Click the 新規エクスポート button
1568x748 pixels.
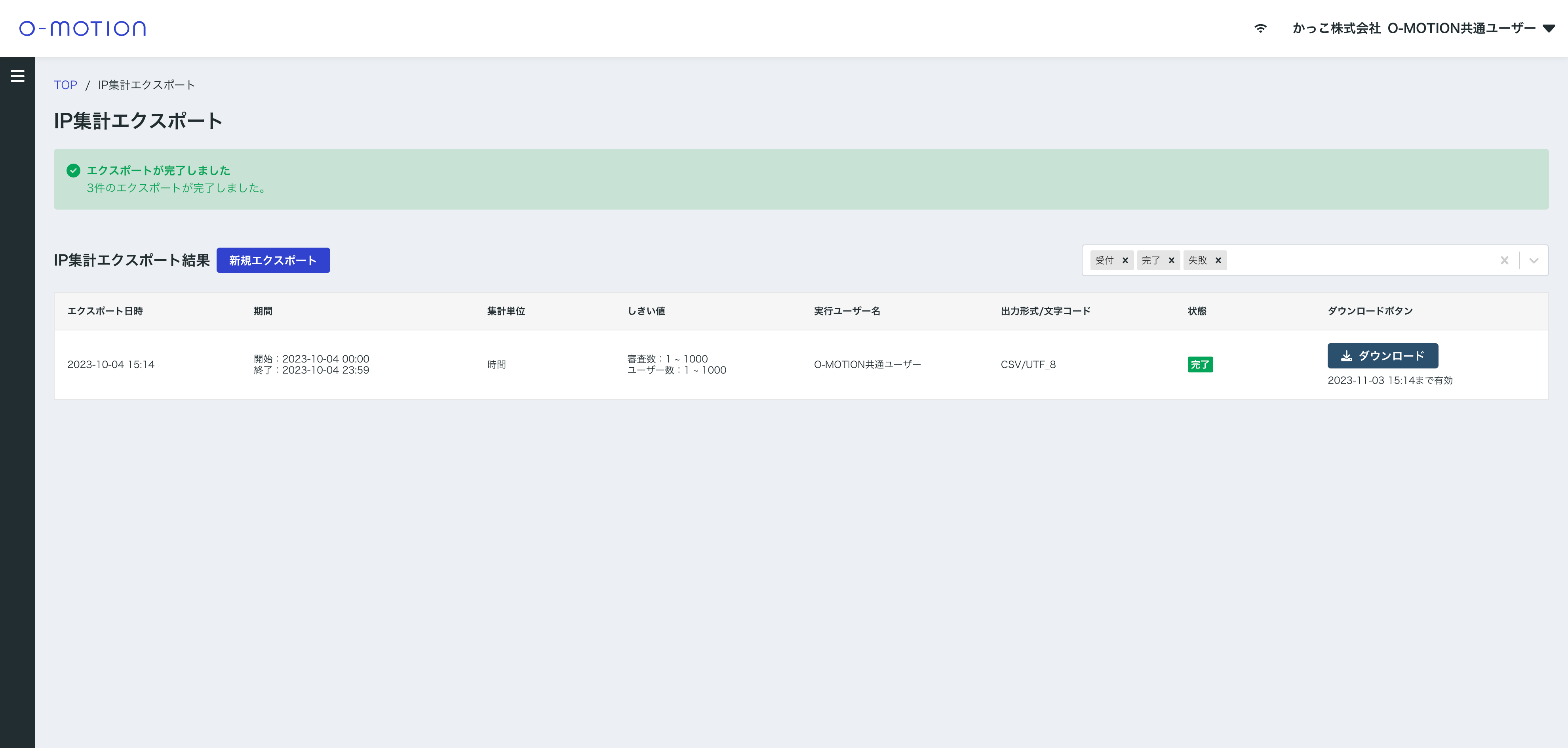pos(273,261)
